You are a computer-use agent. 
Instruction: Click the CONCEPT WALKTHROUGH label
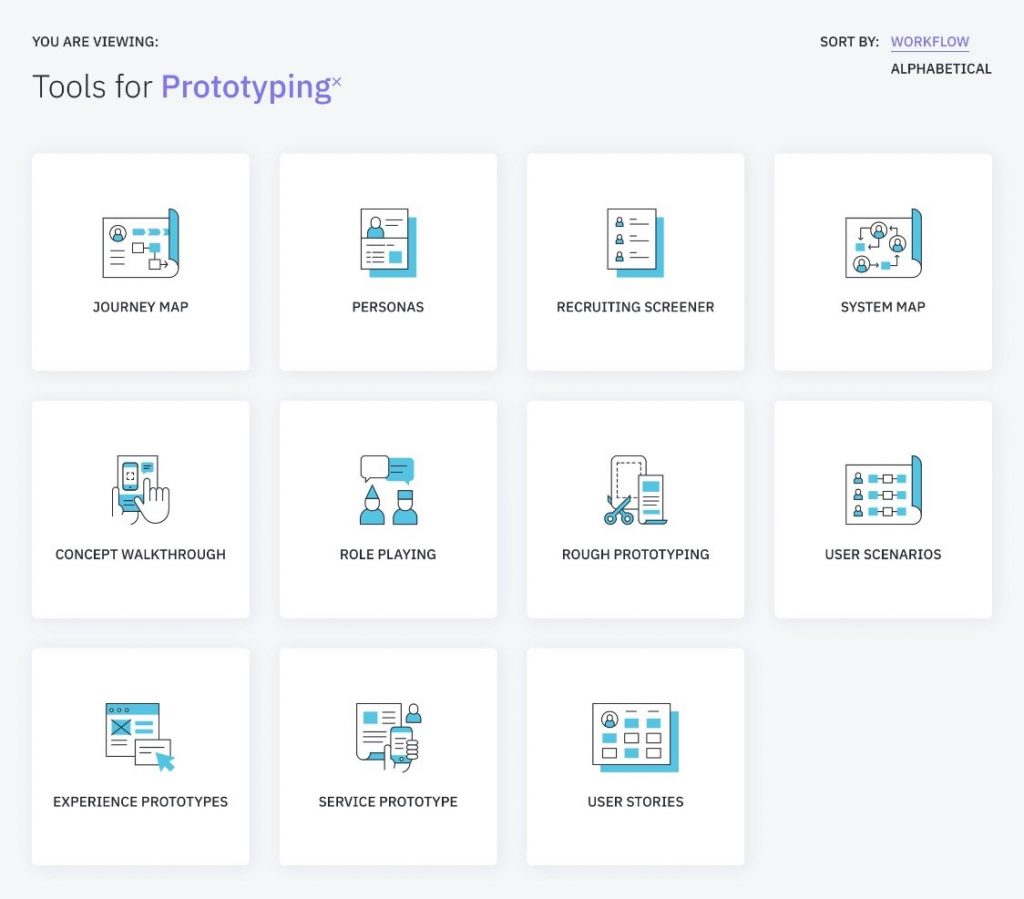tap(140, 554)
